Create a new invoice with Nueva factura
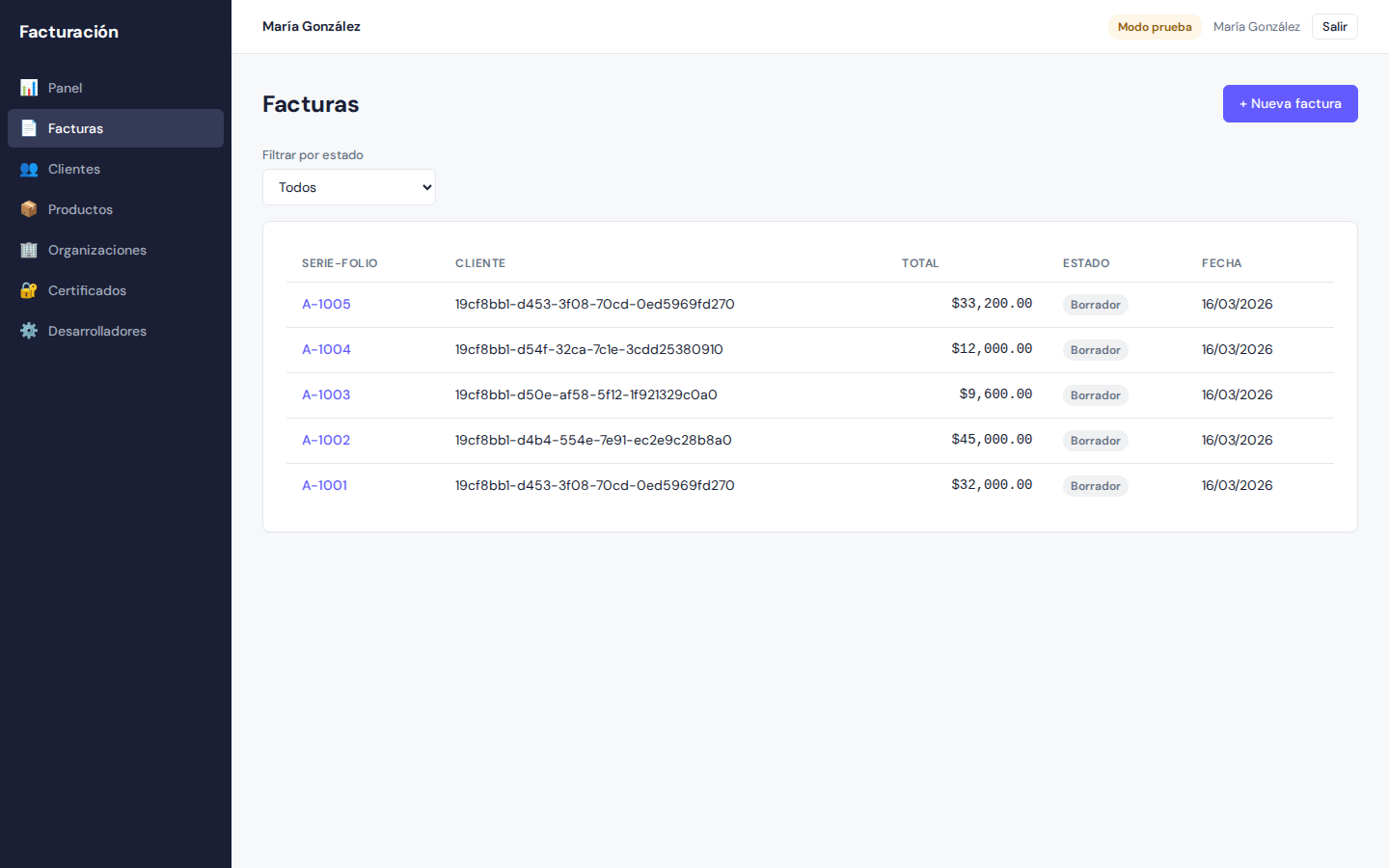This screenshot has width=1389, height=868. click(1290, 103)
